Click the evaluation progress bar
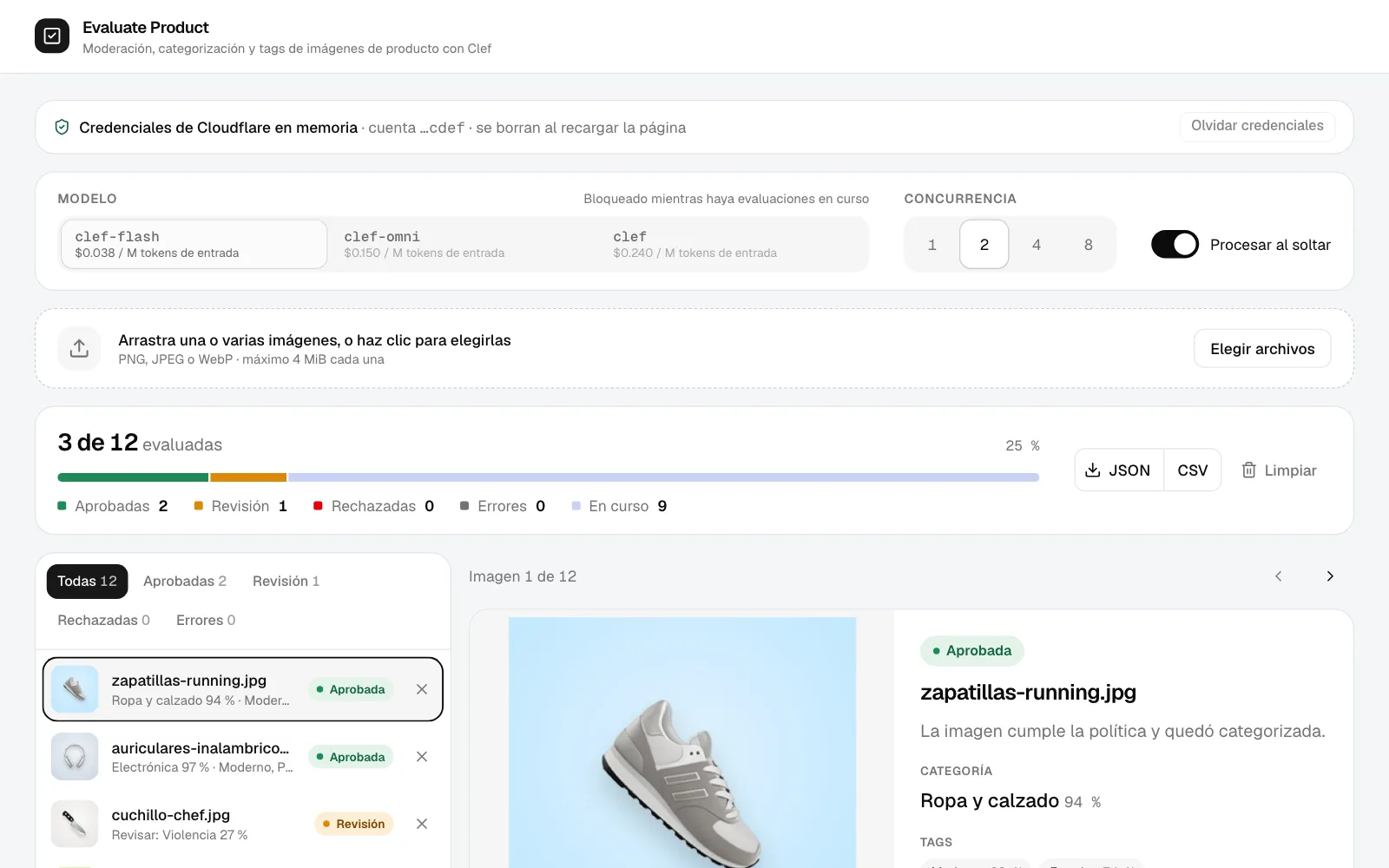This screenshot has height=868, width=1389. 549,477
